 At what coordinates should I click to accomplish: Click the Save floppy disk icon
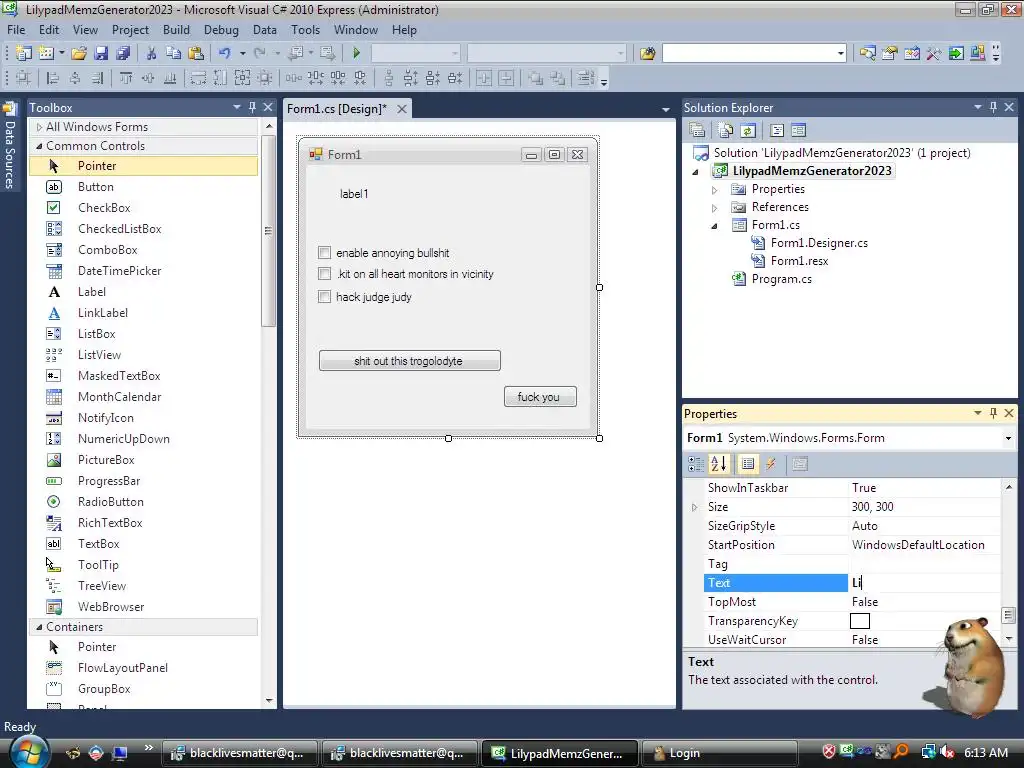pyautogui.click(x=101, y=53)
